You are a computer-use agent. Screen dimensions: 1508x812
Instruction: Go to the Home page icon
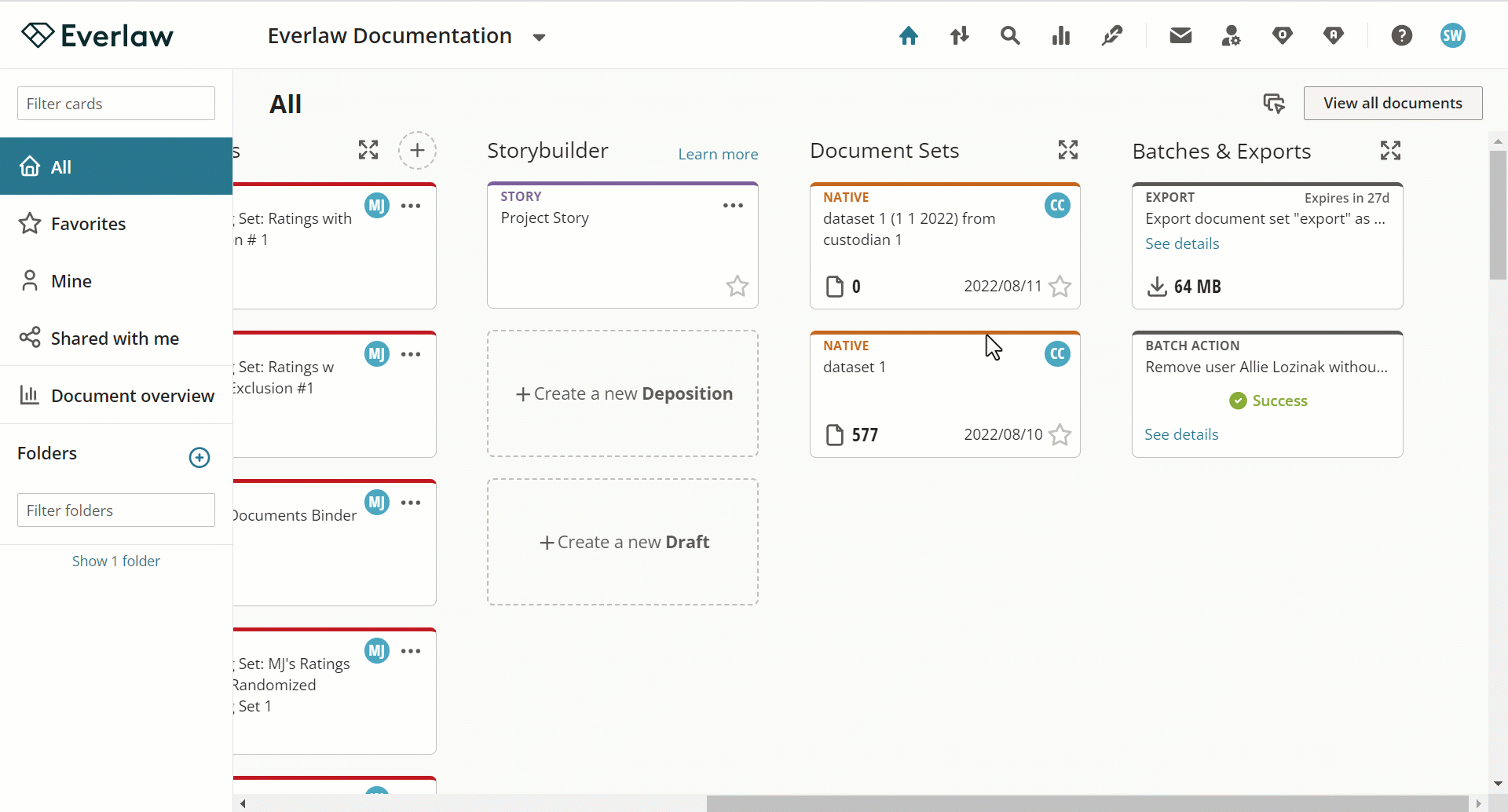click(909, 35)
